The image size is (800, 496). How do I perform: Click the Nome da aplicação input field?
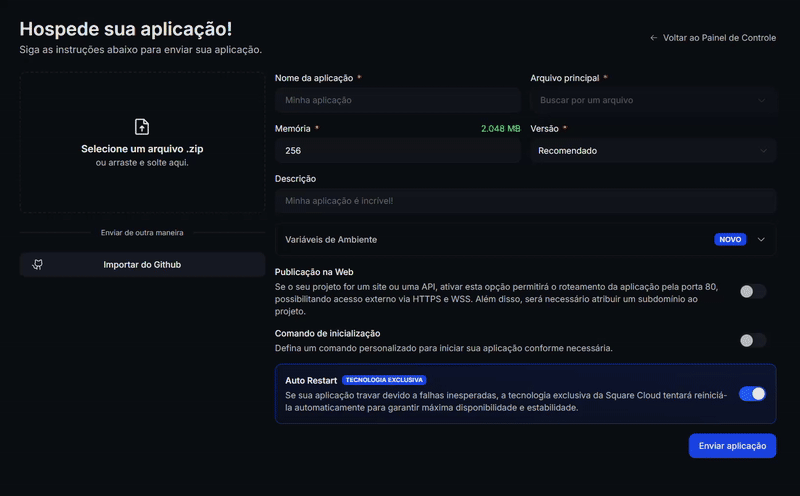[397, 100]
